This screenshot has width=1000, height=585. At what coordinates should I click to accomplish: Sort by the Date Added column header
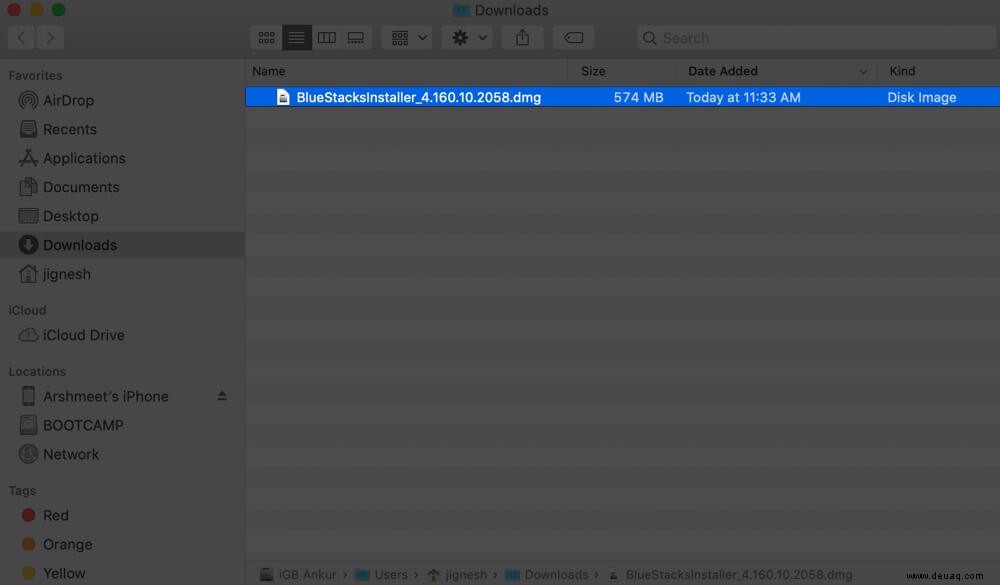pyautogui.click(x=723, y=71)
